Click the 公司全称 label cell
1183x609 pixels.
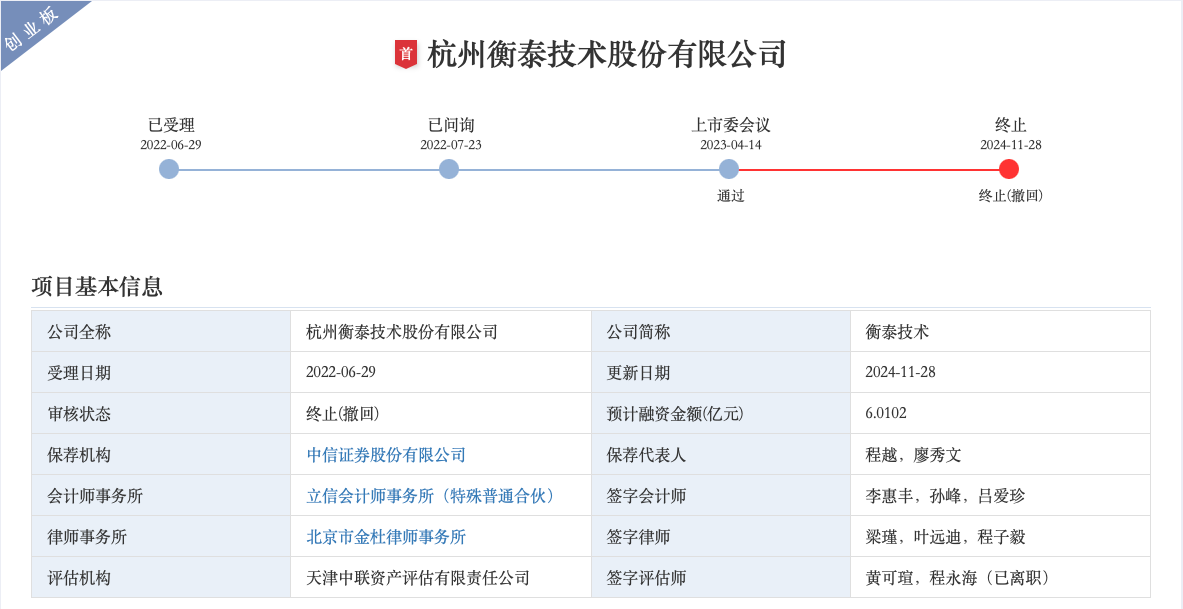tap(161, 331)
